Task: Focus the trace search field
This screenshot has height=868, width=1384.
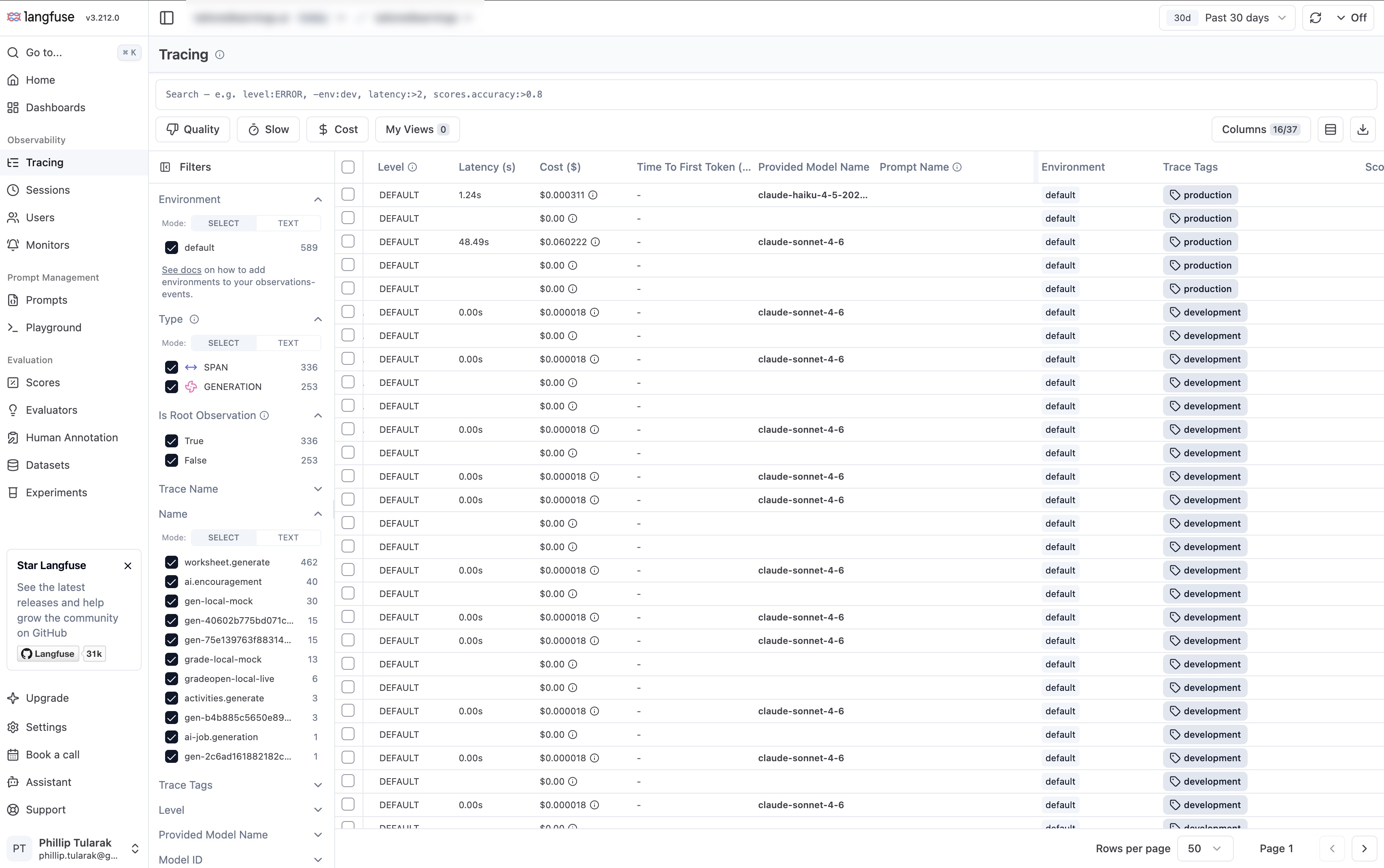Action: click(766, 95)
